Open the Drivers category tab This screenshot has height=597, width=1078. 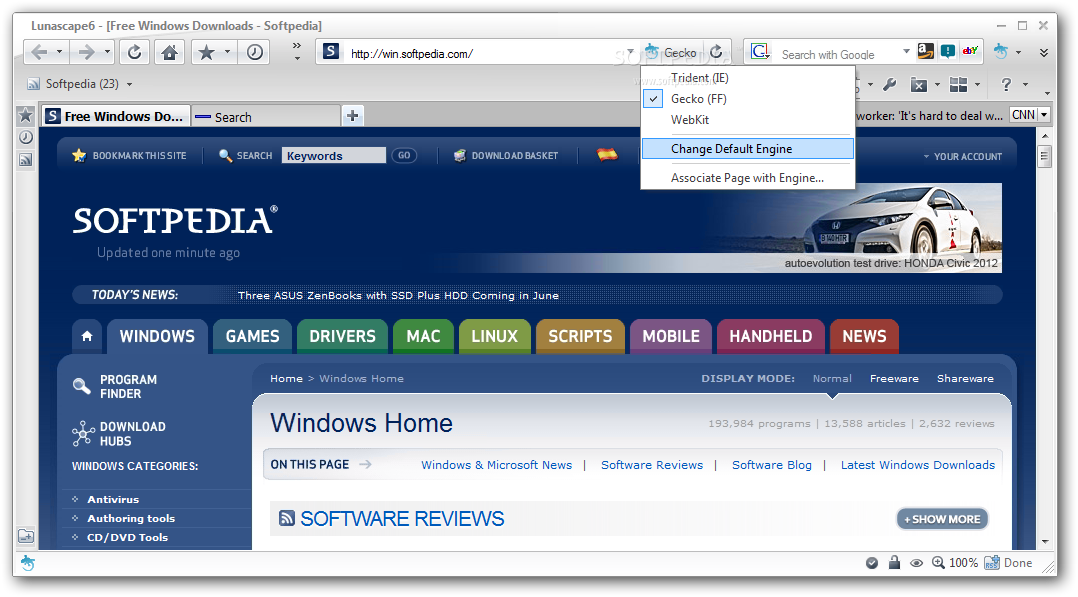click(342, 336)
